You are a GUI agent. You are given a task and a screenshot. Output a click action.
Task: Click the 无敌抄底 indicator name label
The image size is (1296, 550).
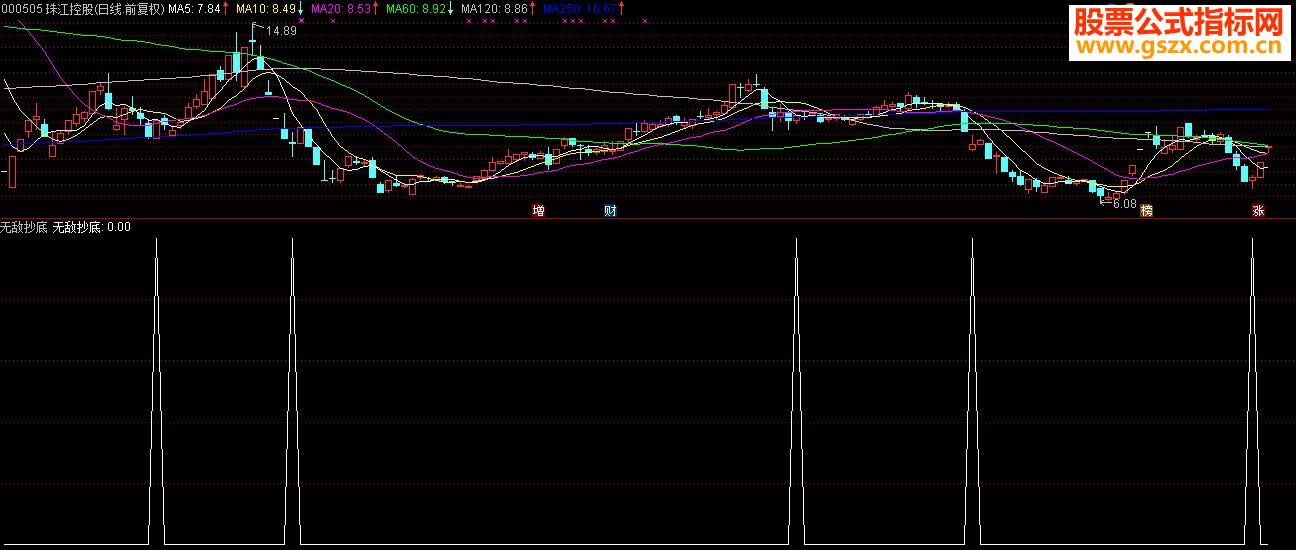click(x=24, y=227)
